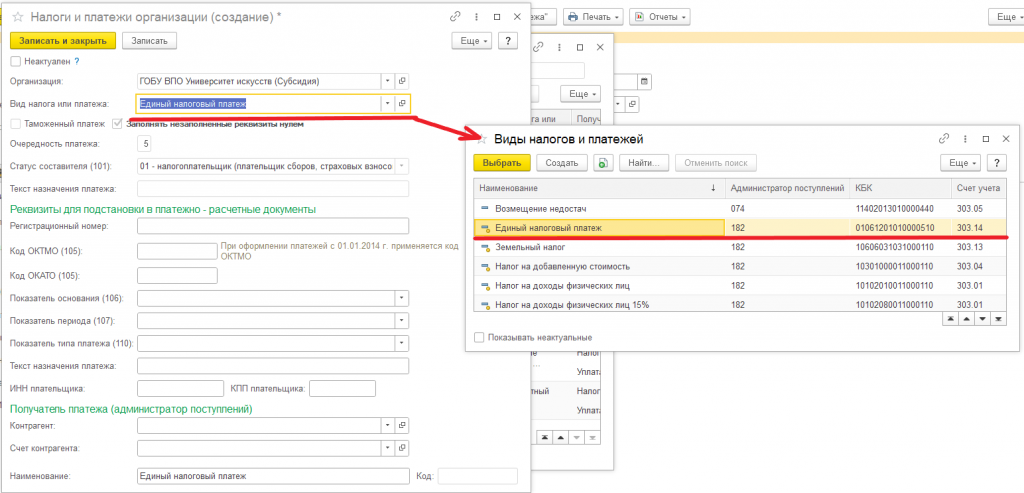Click help hint icon next to Неактуален

point(76,61)
